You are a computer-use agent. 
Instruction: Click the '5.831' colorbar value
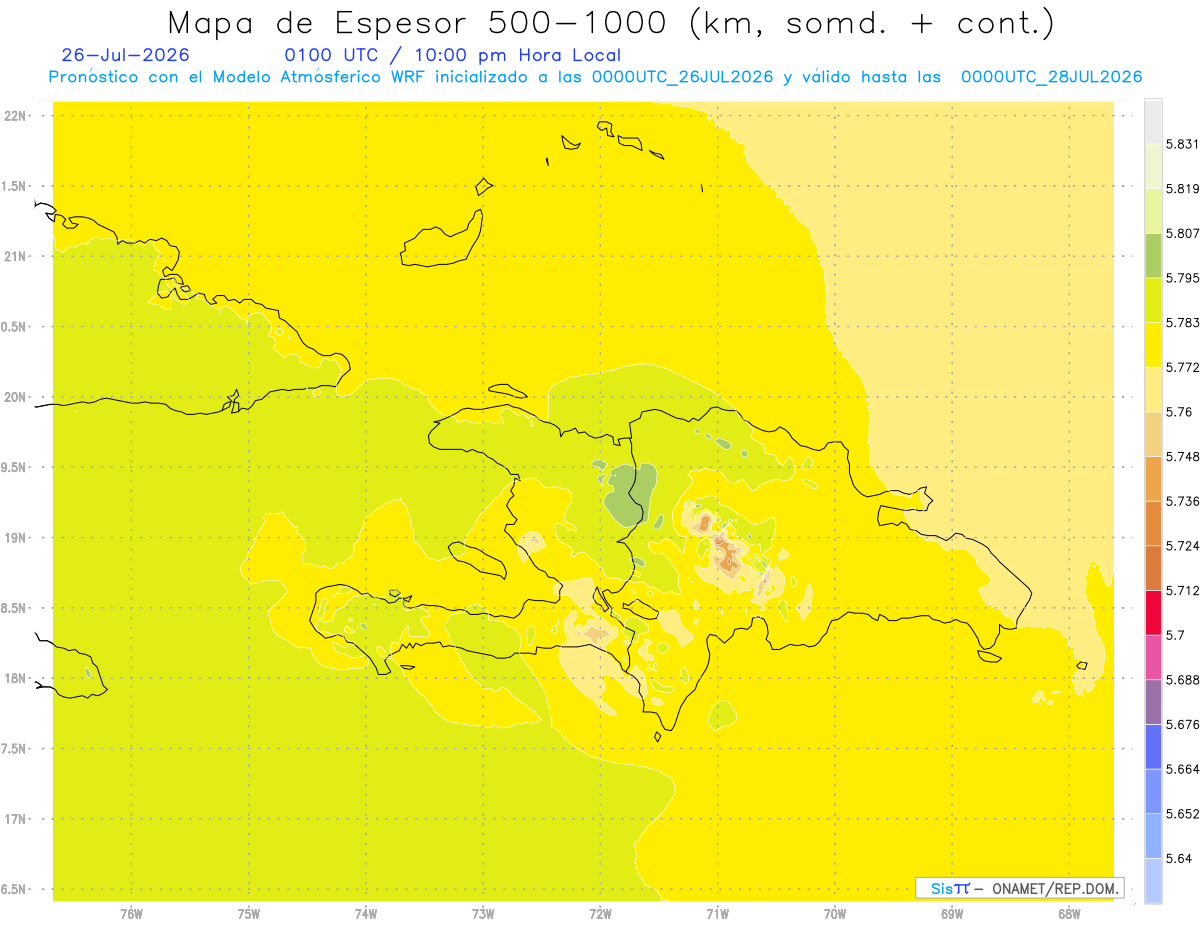[x=1182, y=144]
